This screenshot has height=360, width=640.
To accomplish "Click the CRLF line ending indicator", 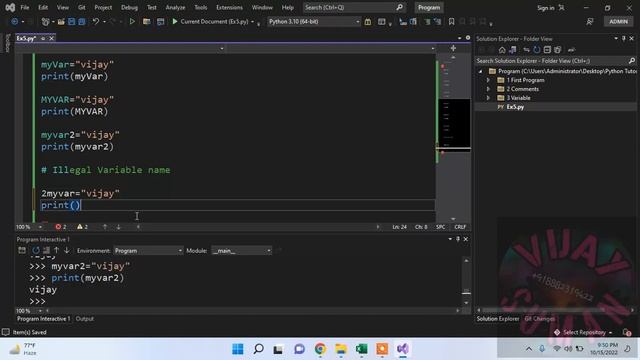I will pyautogui.click(x=460, y=227).
